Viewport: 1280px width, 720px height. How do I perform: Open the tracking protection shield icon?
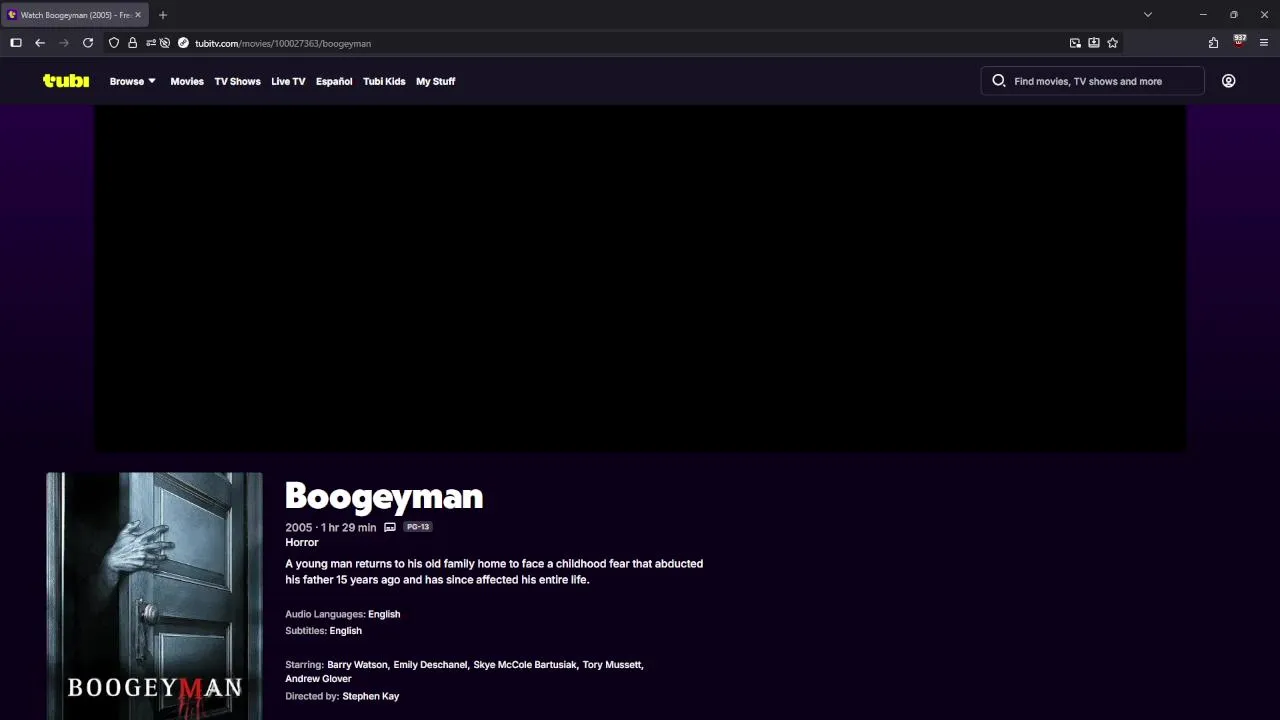pyautogui.click(x=114, y=43)
